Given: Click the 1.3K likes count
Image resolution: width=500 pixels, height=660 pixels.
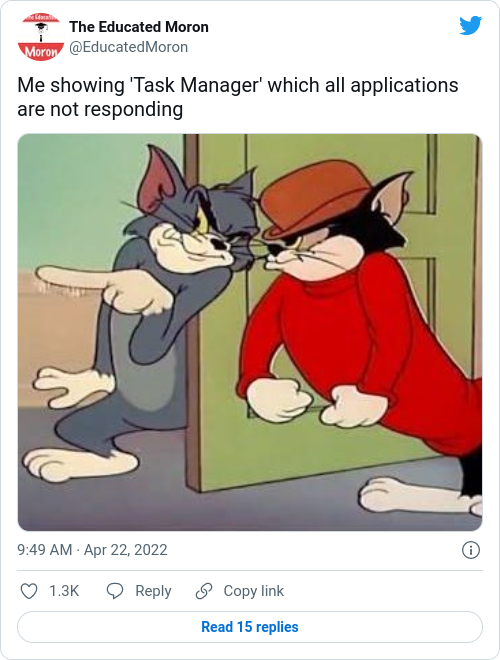Looking at the screenshot, I should [64, 591].
